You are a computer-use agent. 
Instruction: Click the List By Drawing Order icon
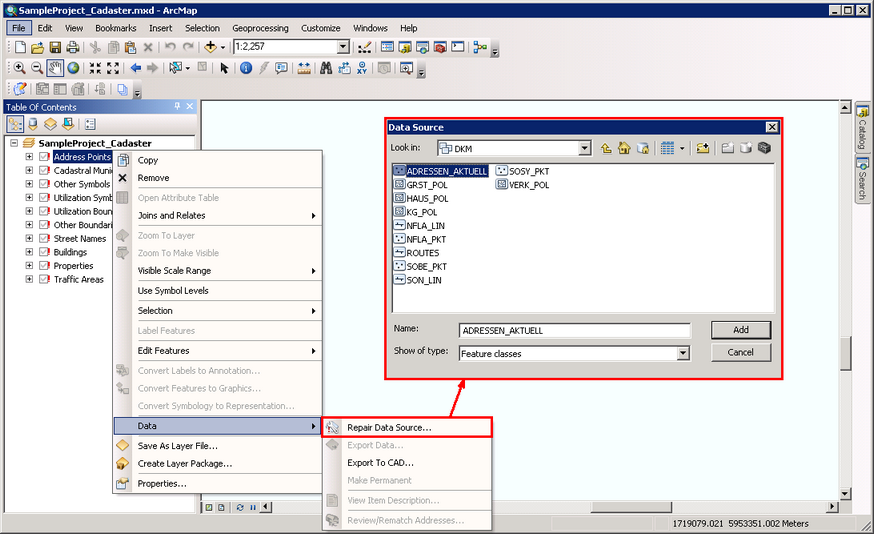(x=16, y=124)
